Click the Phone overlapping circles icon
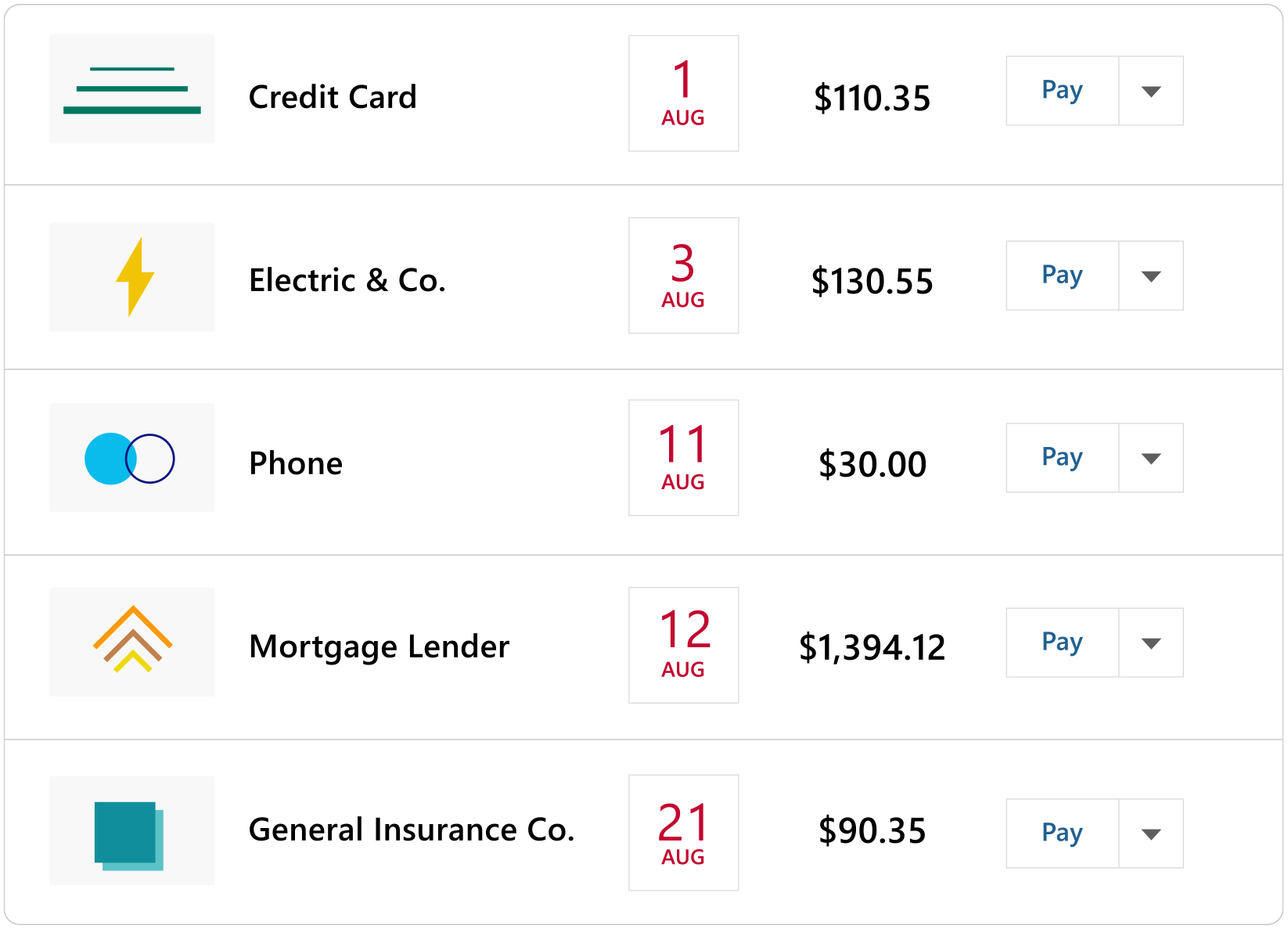This screenshot has width=1288, height=929. (130, 459)
